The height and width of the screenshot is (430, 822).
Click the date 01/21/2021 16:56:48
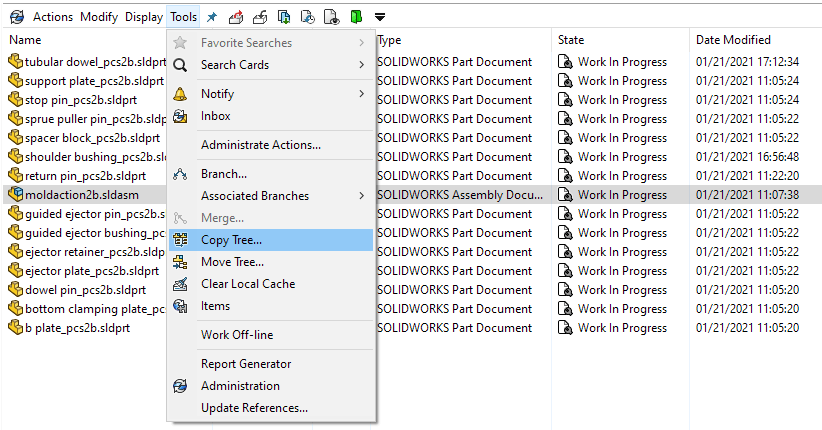pyautogui.click(x=747, y=157)
